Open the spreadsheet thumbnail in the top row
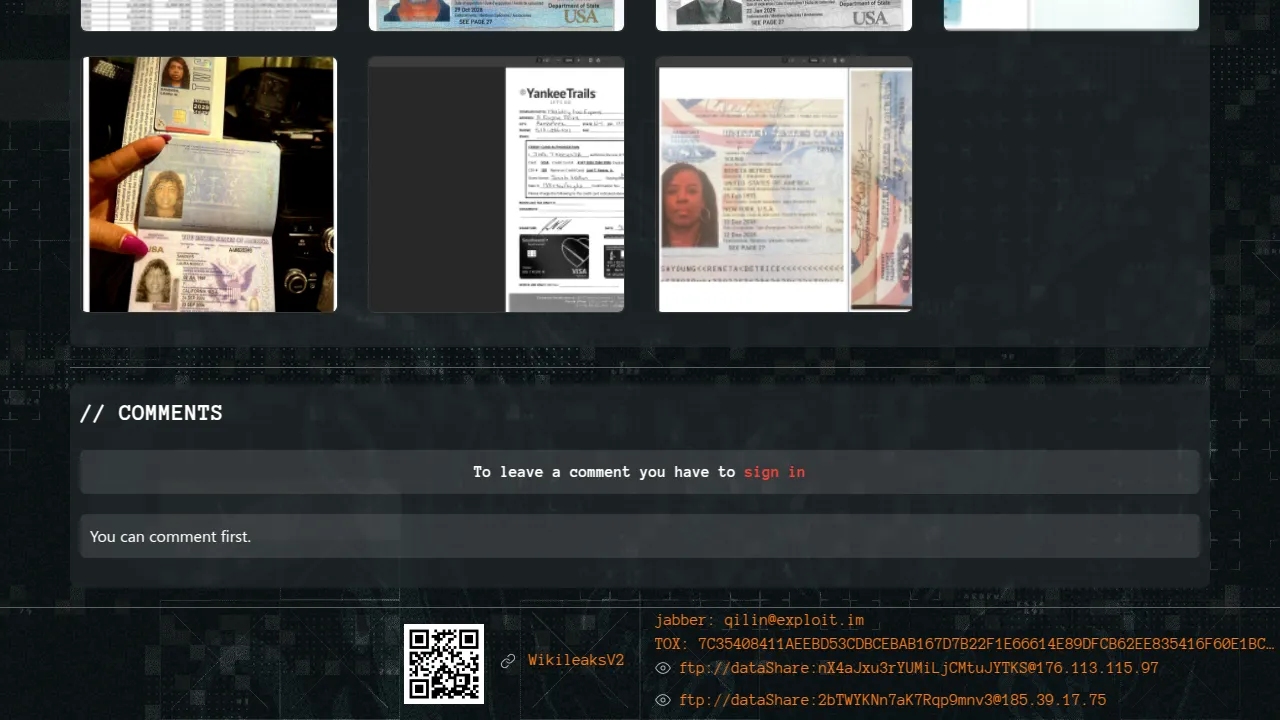Image resolution: width=1280 pixels, height=720 pixels. pos(209,14)
